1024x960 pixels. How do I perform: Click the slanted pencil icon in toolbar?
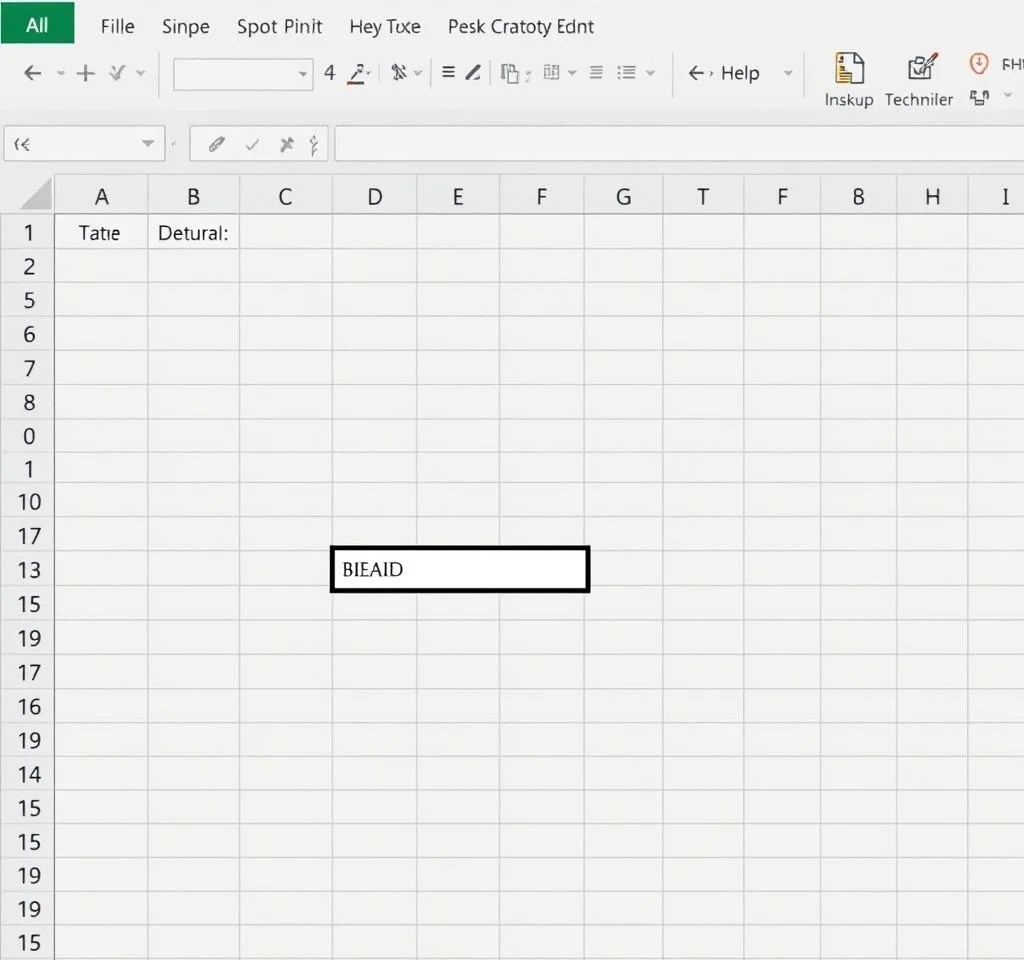tap(473, 72)
